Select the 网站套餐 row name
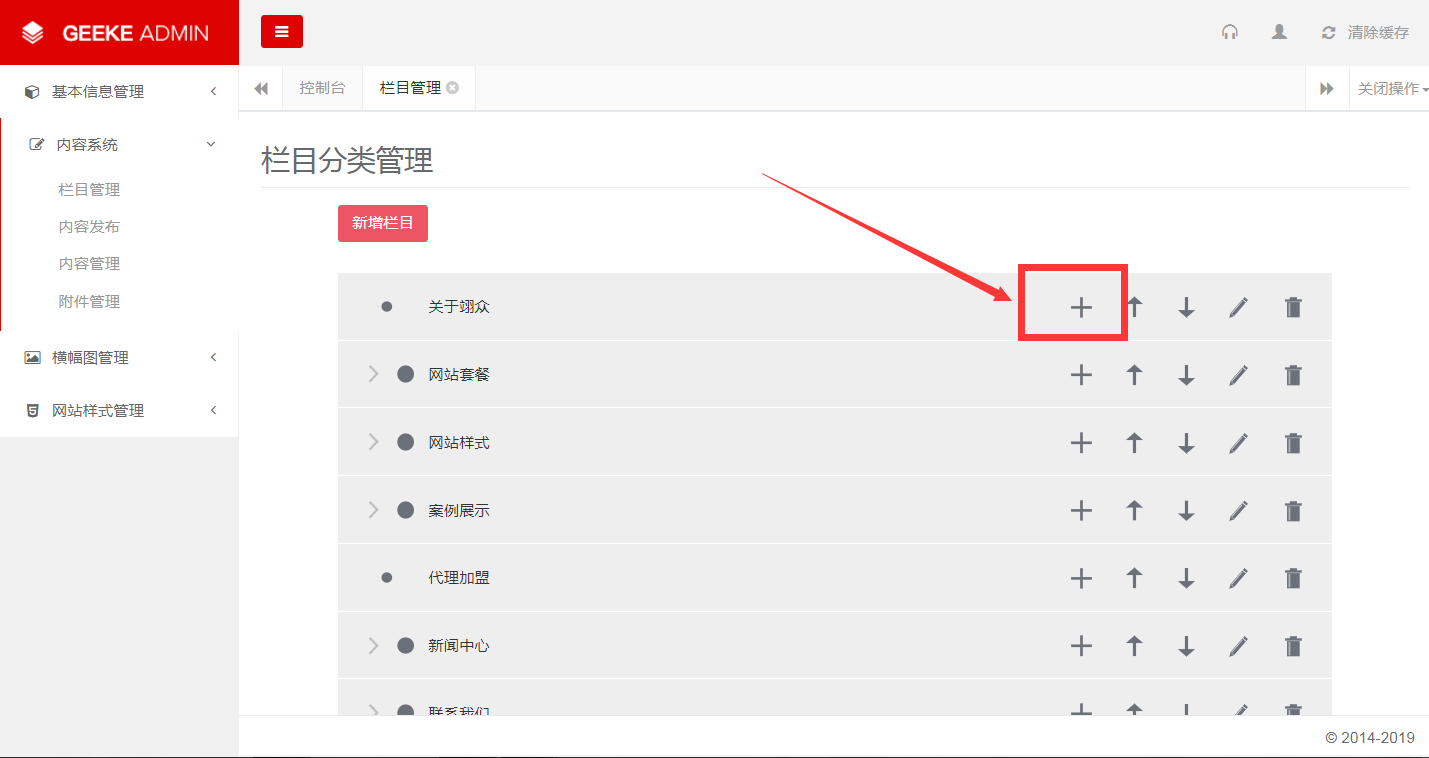The width and height of the screenshot is (1429, 758). pyautogui.click(x=459, y=375)
